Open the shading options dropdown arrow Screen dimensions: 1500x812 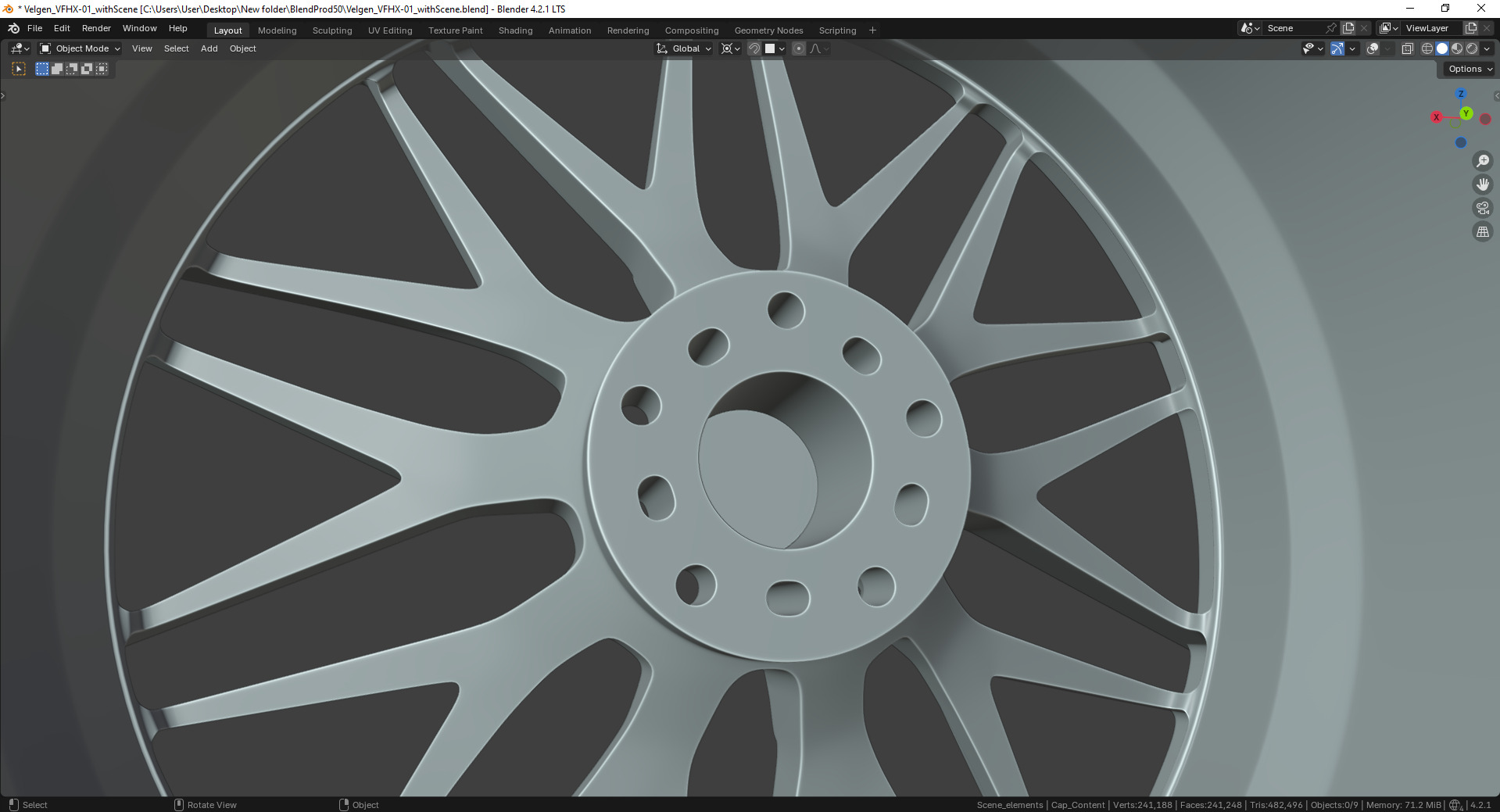[1487, 48]
